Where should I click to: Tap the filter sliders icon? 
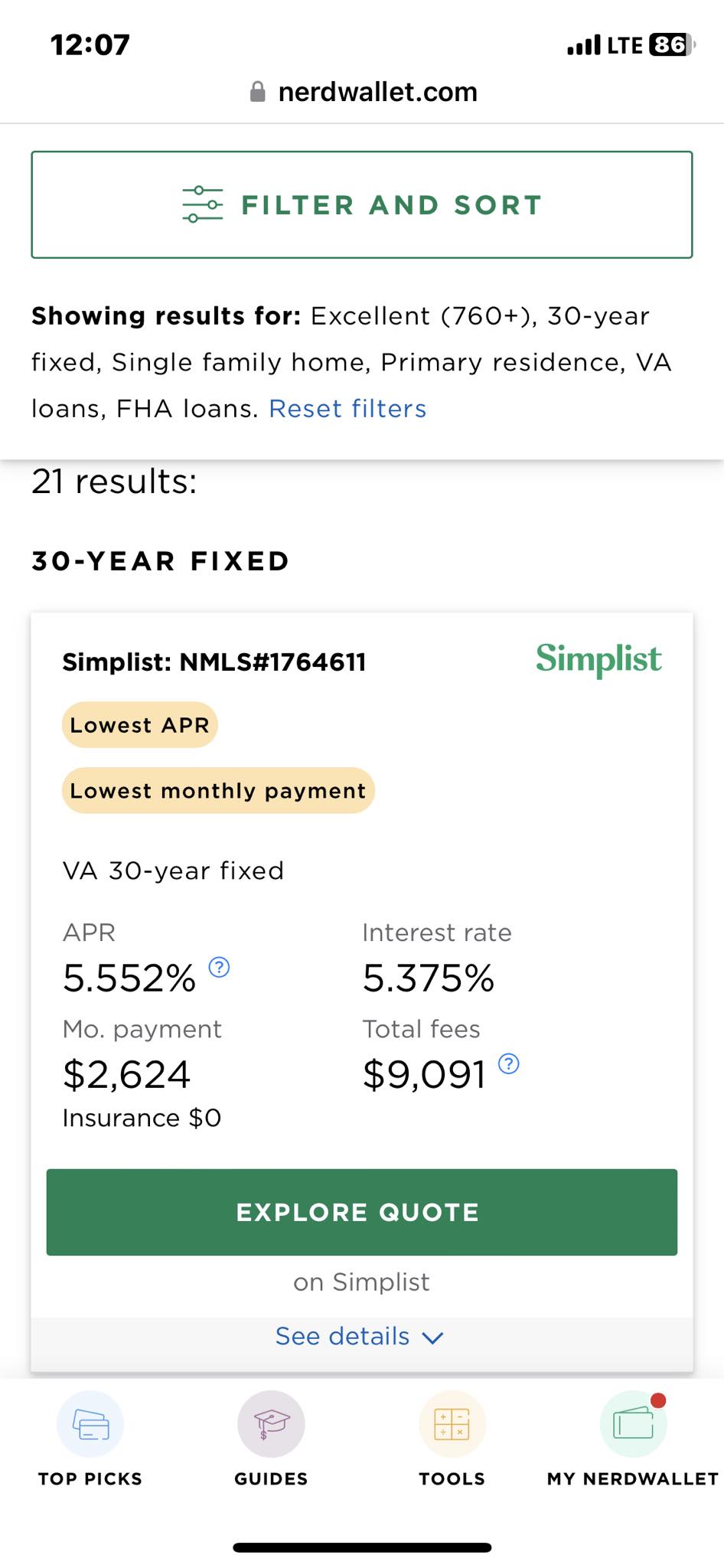[202, 204]
